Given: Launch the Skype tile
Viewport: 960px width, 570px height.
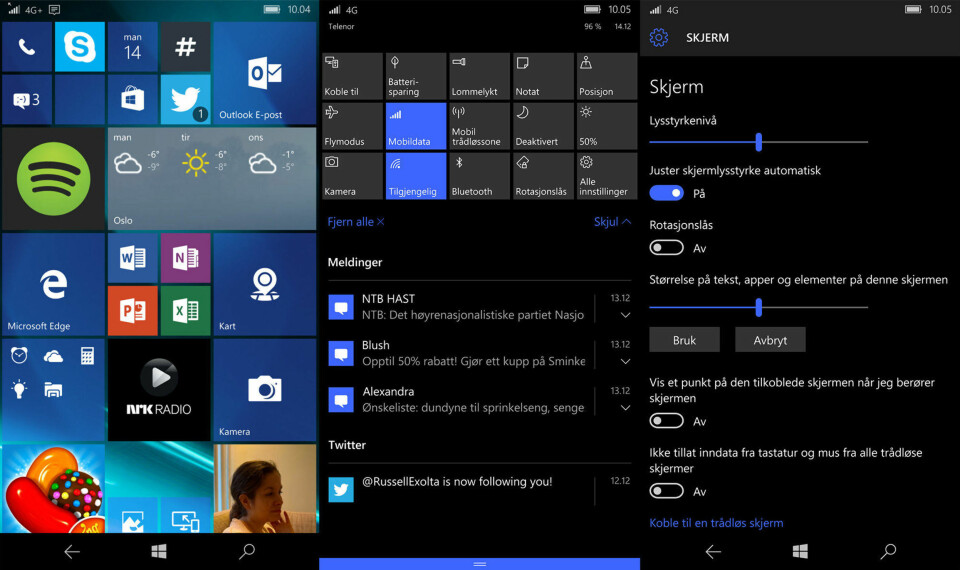Looking at the screenshot, I should pyautogui.click(x=80, y=47).
